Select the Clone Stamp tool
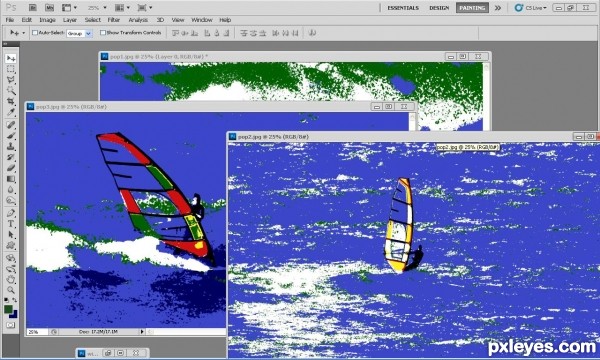 [11, 146]
